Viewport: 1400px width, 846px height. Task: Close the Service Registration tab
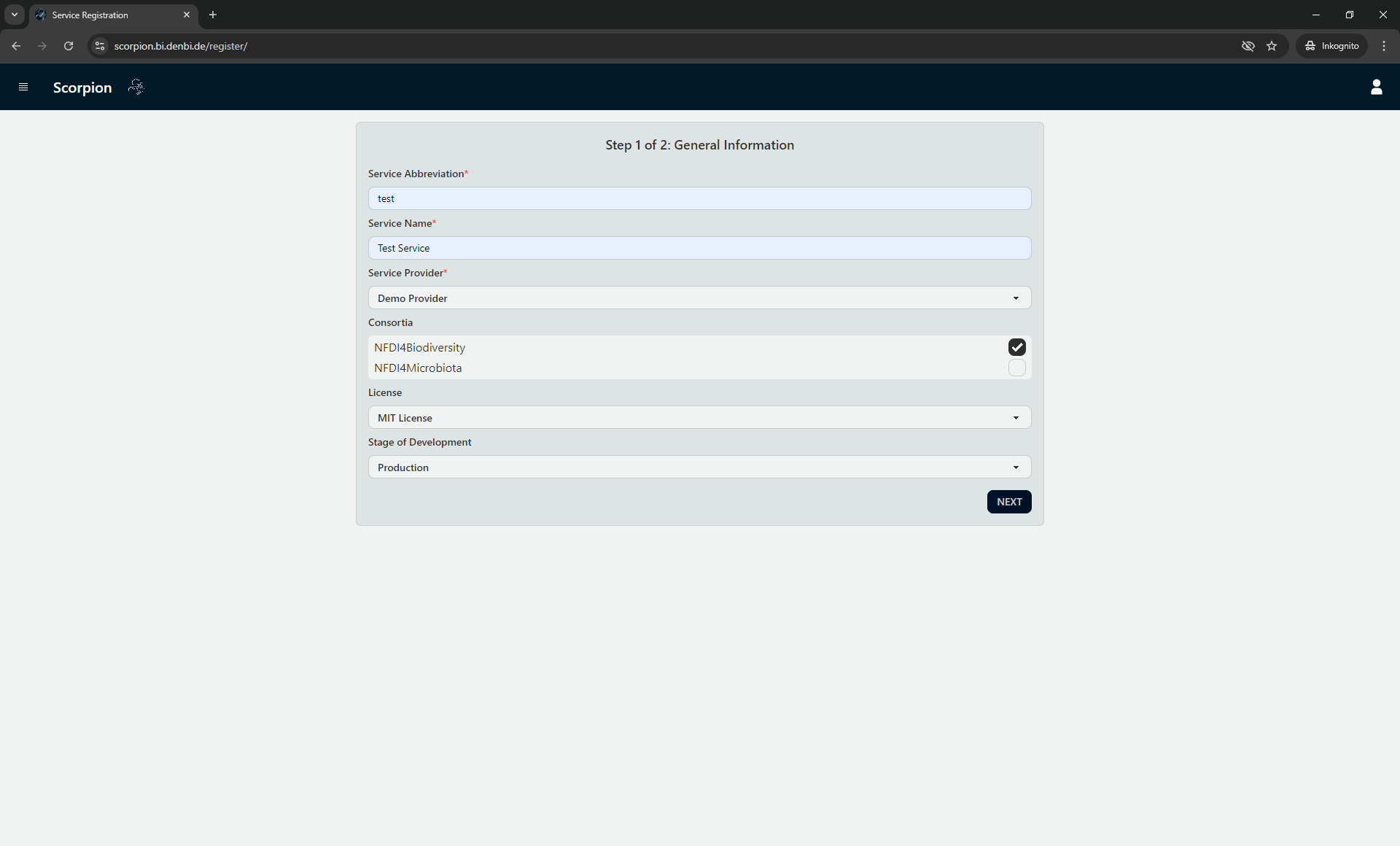(187, 15)
